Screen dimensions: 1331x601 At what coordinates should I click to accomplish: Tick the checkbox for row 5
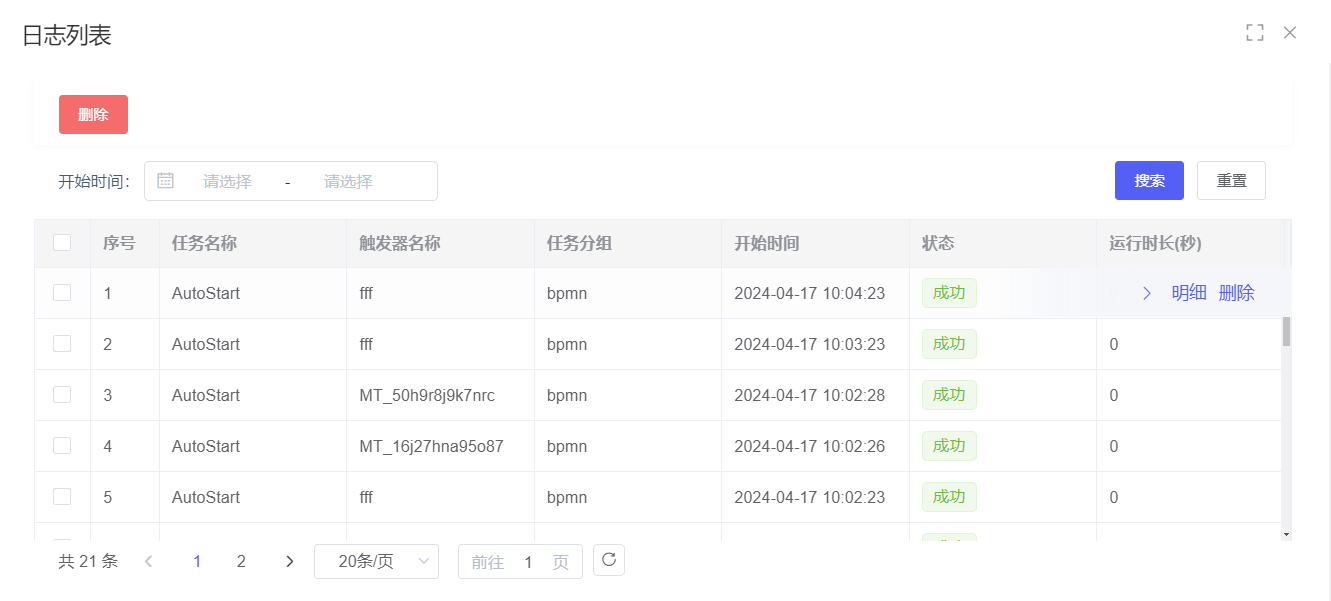[x=62, y=497]
